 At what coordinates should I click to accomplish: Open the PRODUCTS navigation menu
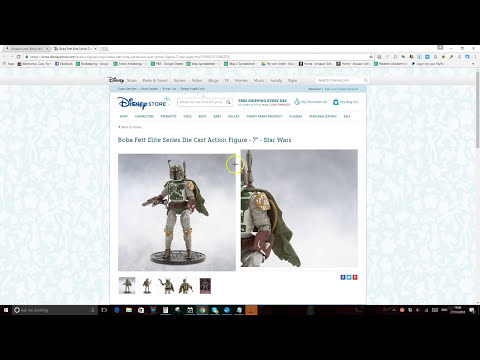coord(168,116)
